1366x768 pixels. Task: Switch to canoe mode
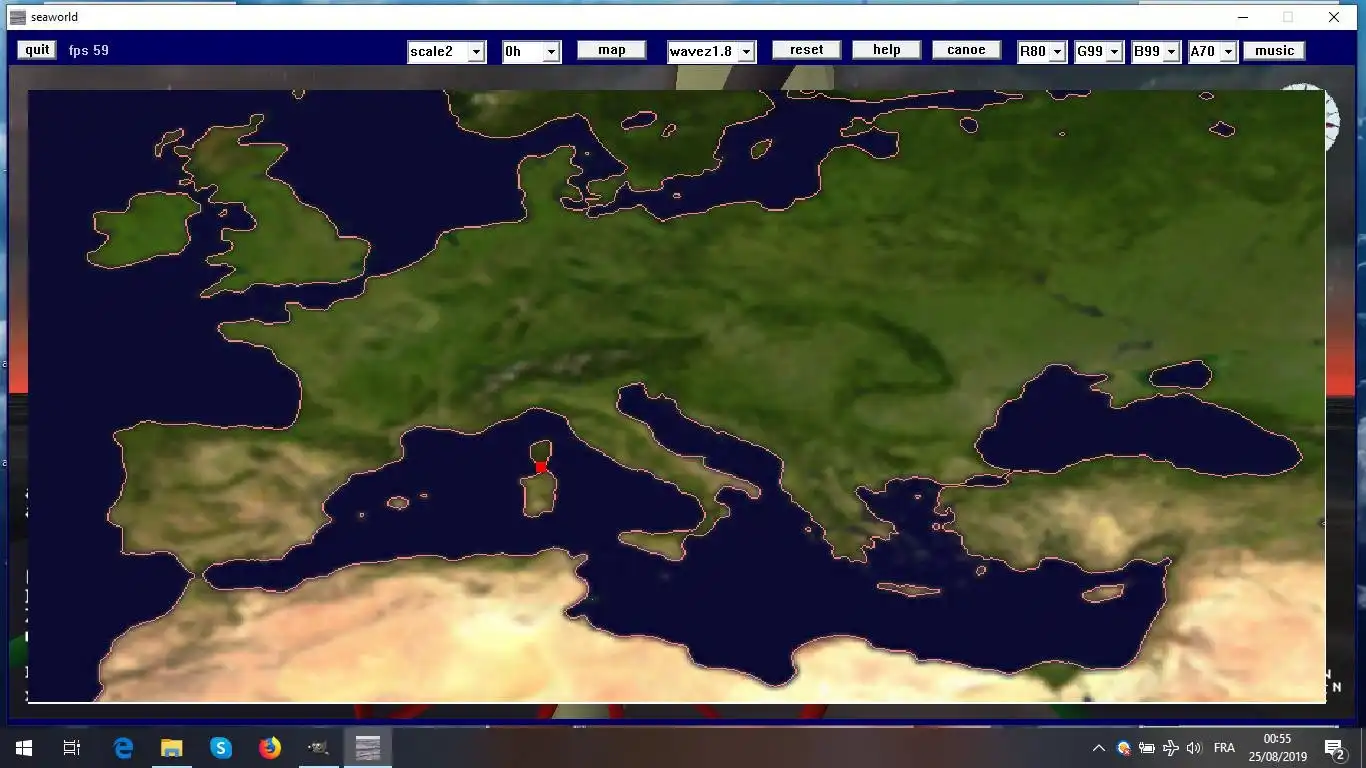click(966, 50)
